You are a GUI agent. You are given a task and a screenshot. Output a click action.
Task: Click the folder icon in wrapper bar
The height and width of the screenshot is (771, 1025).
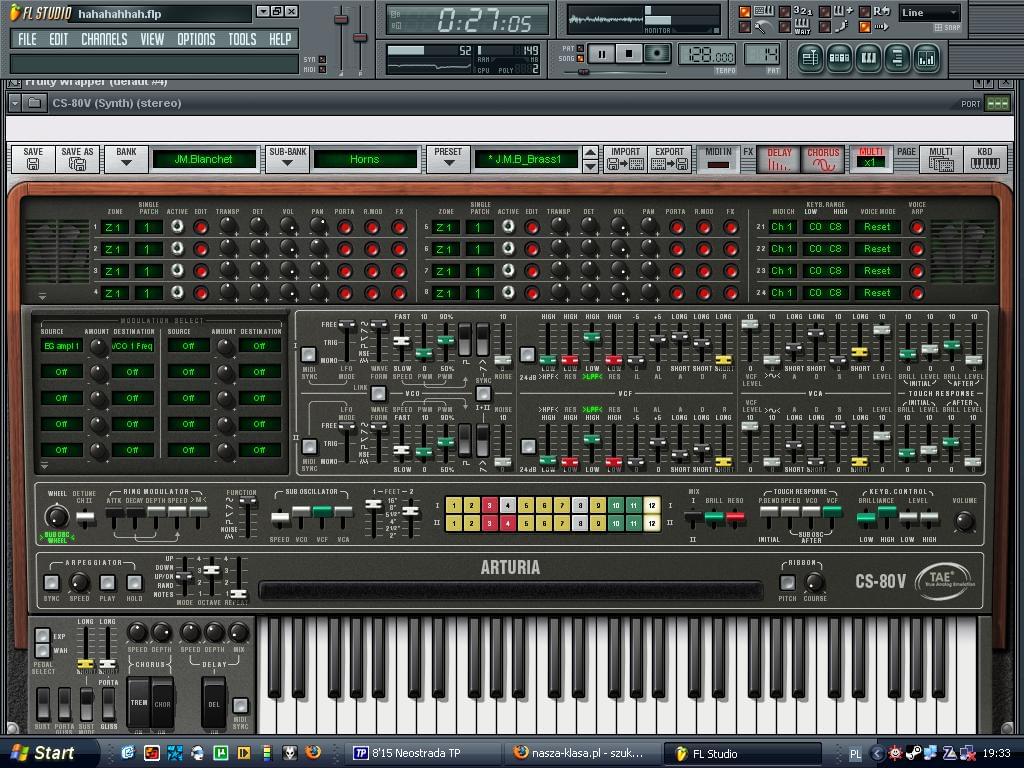pos(35,103)
